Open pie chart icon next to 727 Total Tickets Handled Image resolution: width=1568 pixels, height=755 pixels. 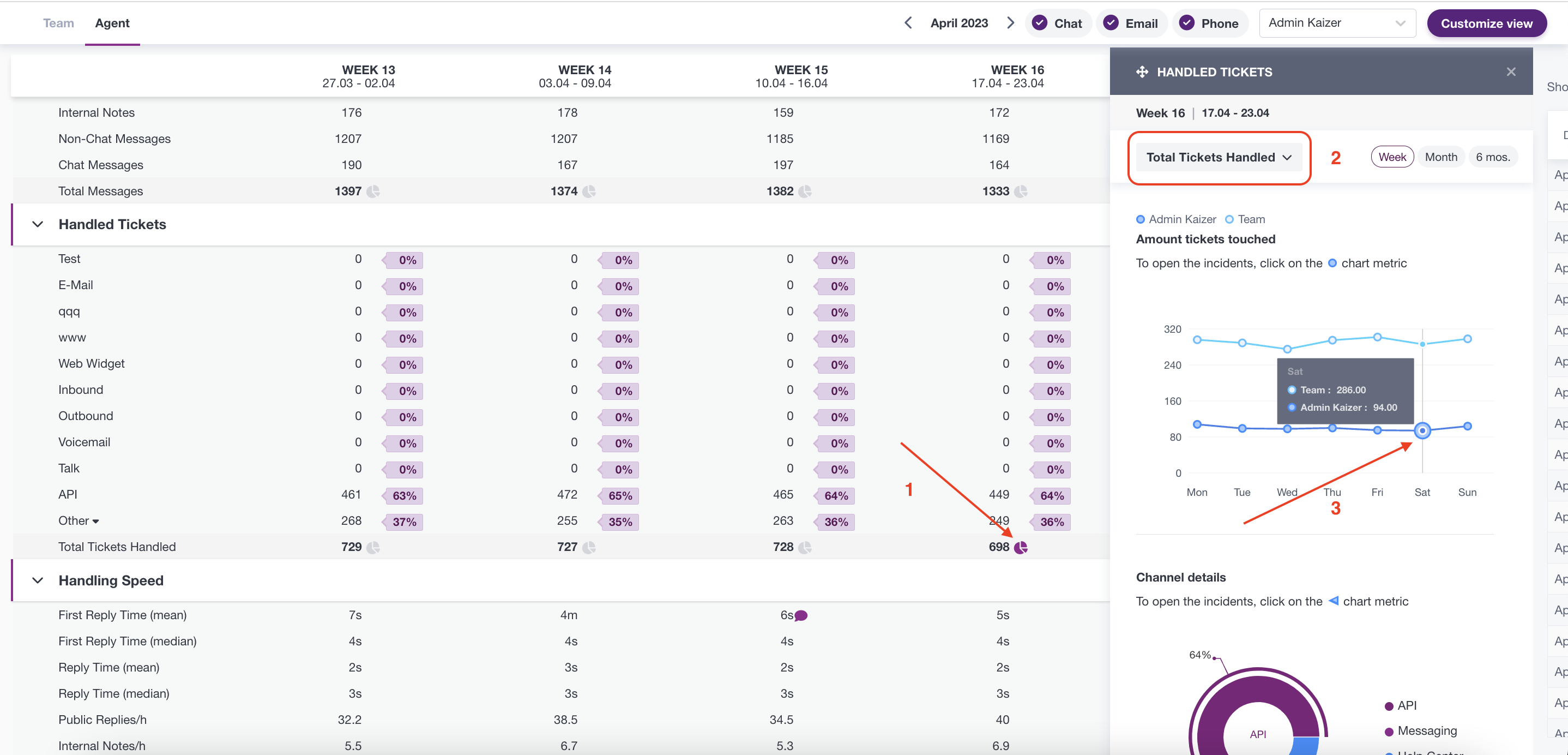(589, 547)
